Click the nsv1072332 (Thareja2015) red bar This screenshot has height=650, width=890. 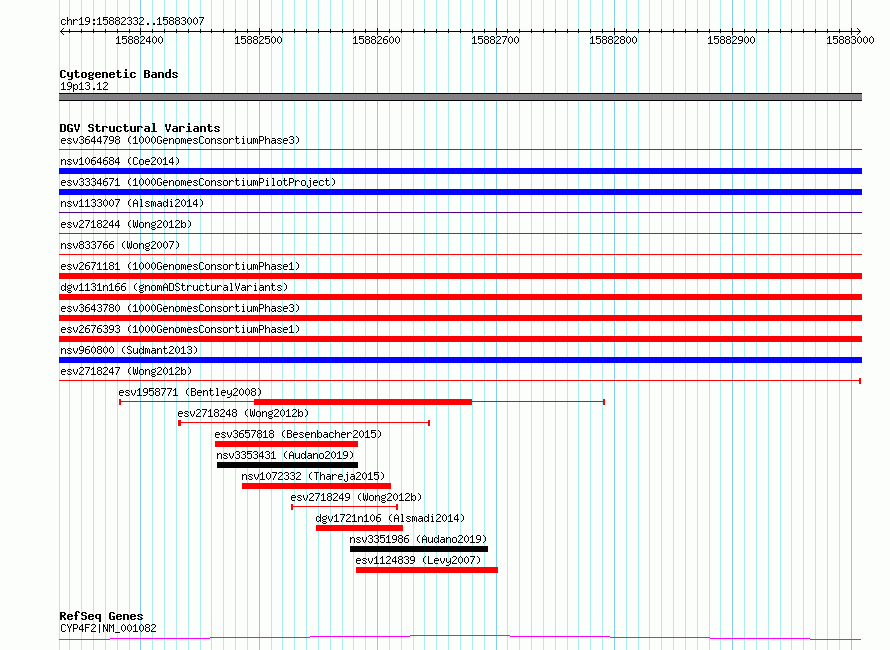(316, 486)
